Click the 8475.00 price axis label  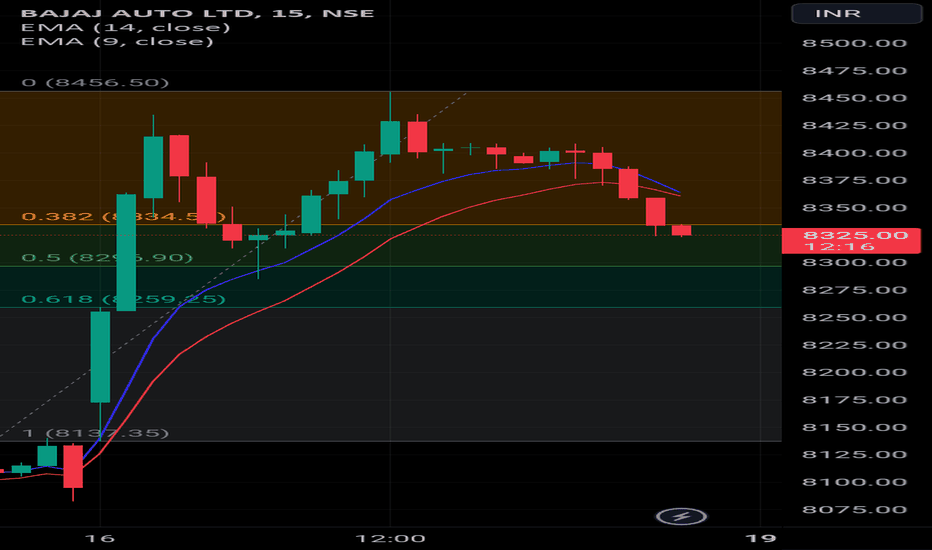(854, 71)
